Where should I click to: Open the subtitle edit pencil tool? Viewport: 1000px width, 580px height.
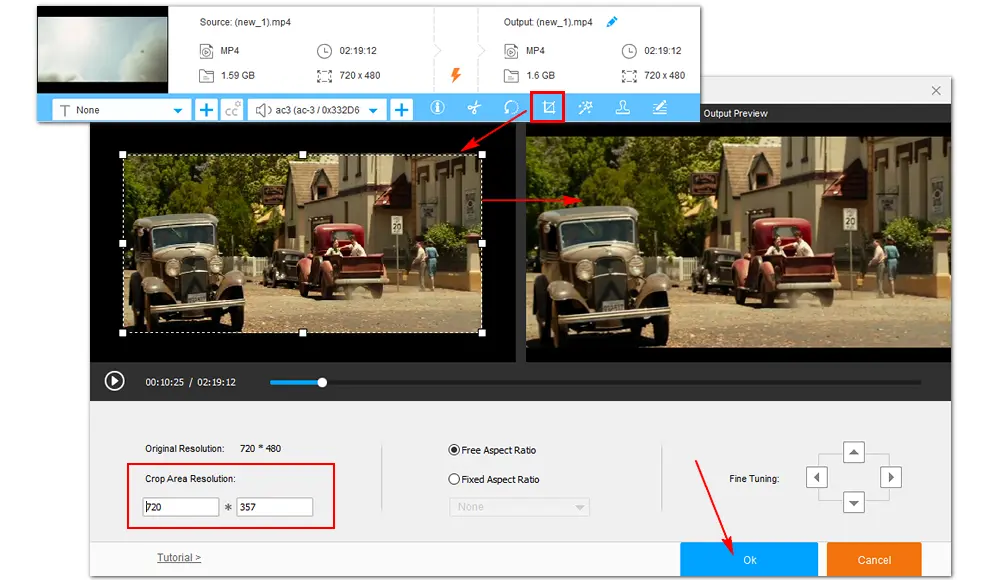point(659,108)
